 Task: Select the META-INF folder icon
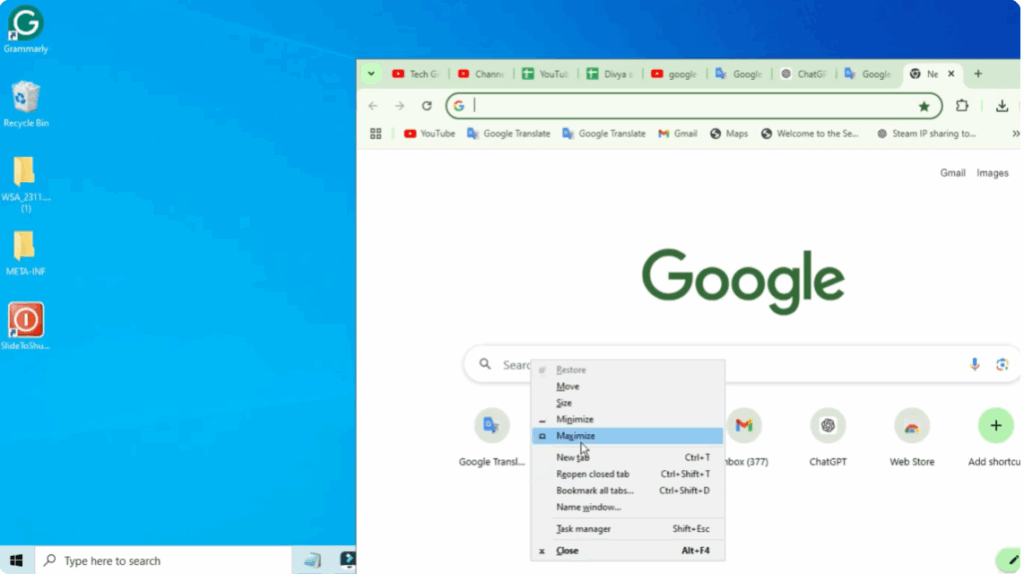[25, 253]
